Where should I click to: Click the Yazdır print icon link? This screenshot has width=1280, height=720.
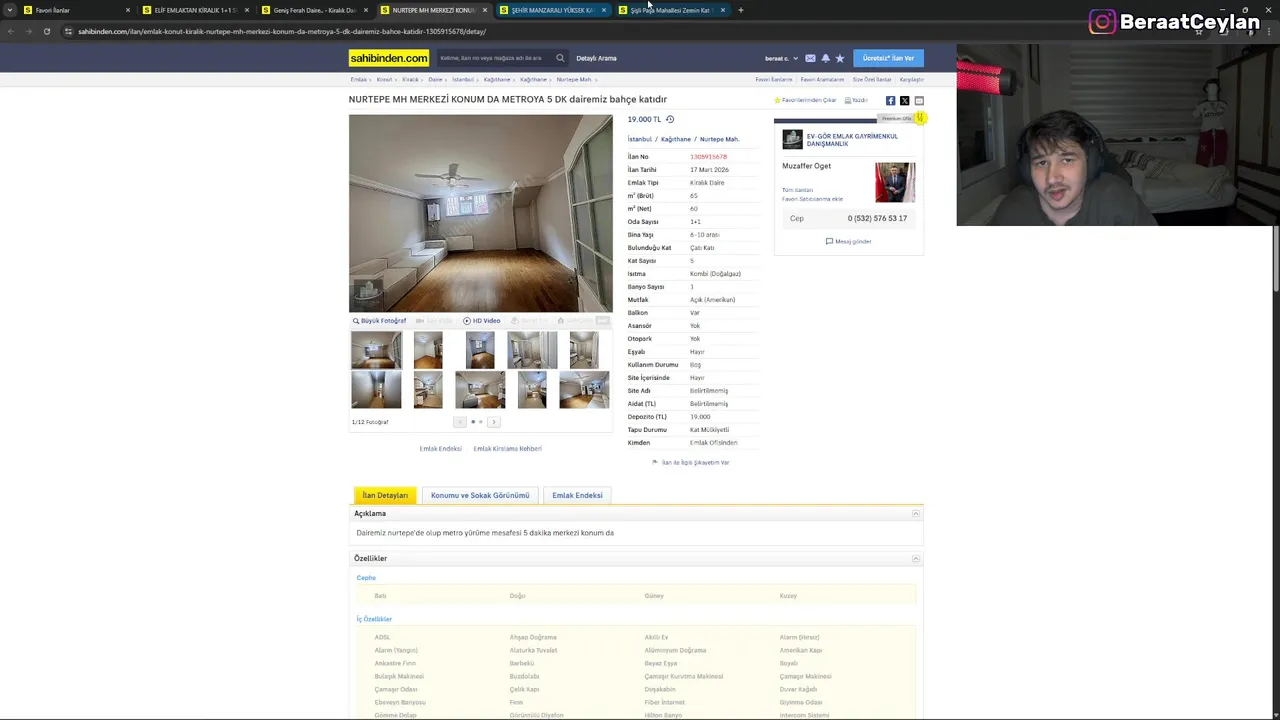(x=856, y=100)
